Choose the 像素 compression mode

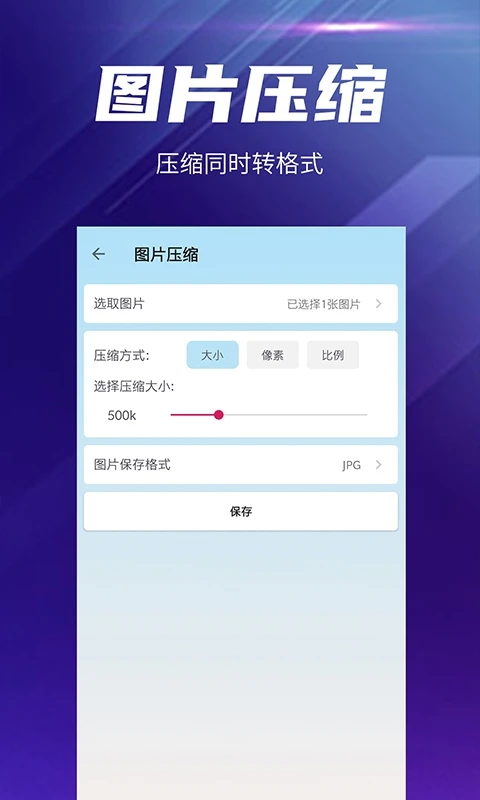[x=272, y=355]
